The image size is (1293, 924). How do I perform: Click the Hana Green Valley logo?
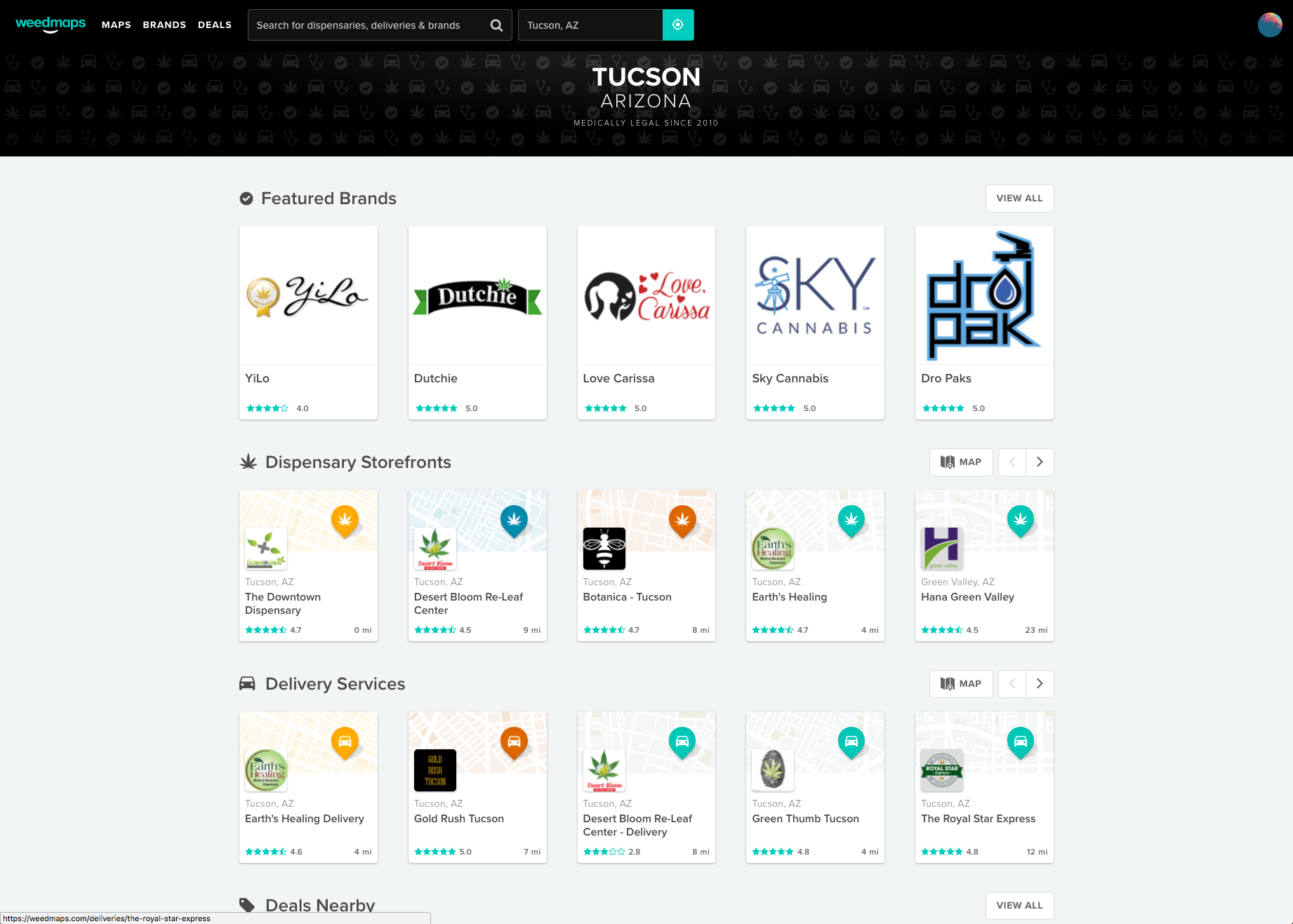(942, 549)
